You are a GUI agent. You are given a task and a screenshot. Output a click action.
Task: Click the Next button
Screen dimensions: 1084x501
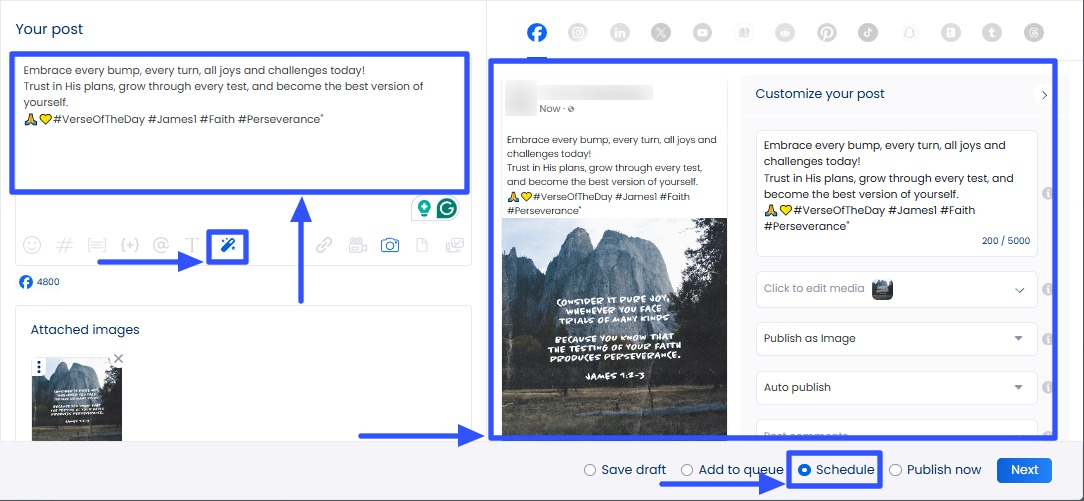tap(1024, 470)
